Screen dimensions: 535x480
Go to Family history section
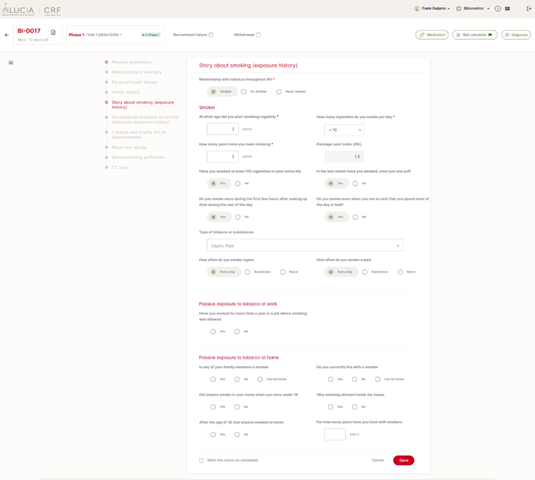coord(125,92)
